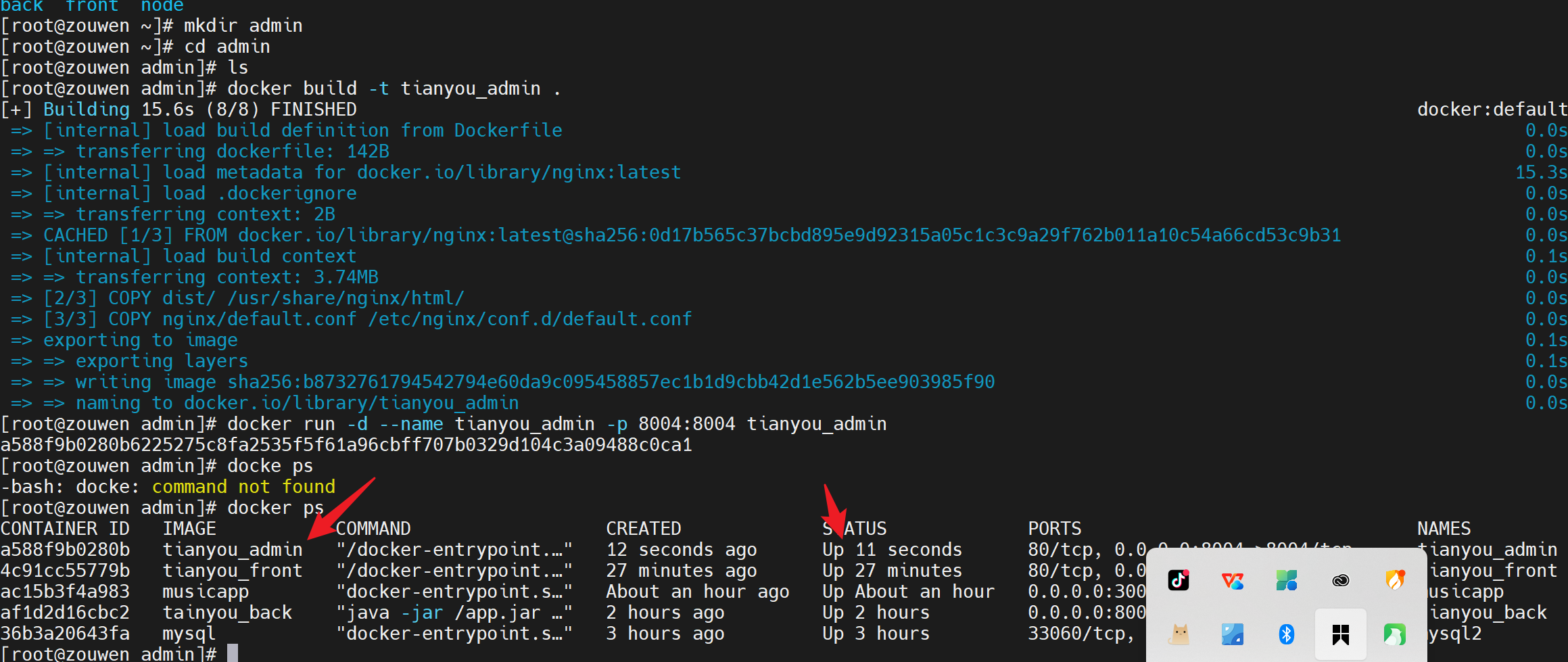
Task: Click '33060/tcp,' in the PORTS column
Action: [1082, 634]
